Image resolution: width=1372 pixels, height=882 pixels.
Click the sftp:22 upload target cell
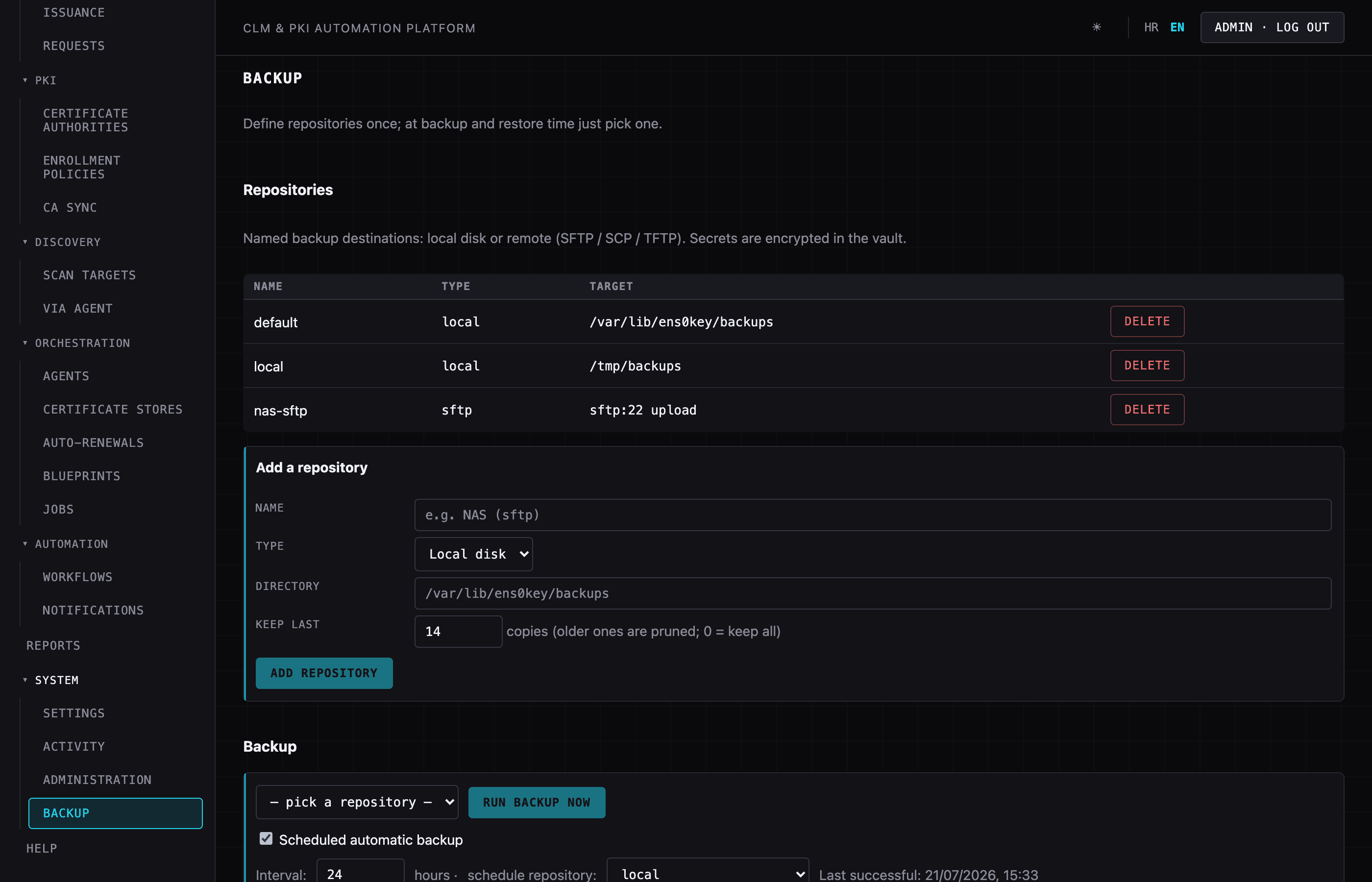click(642, 410)
